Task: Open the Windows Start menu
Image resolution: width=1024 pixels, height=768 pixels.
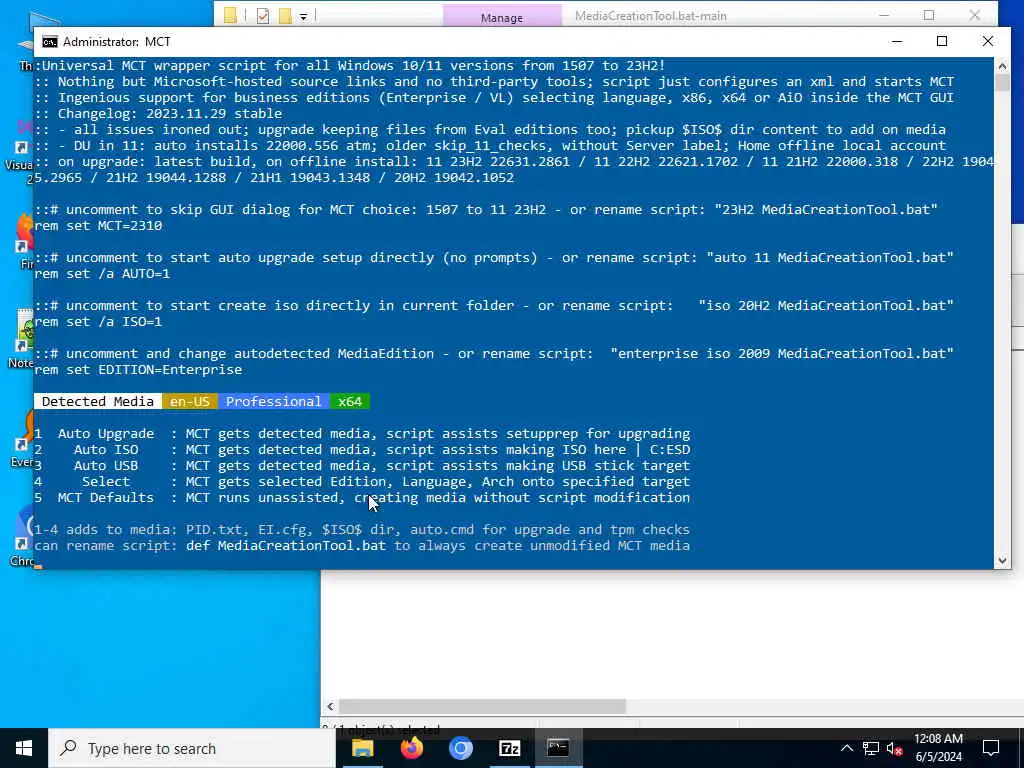Action: coord(24,748)
